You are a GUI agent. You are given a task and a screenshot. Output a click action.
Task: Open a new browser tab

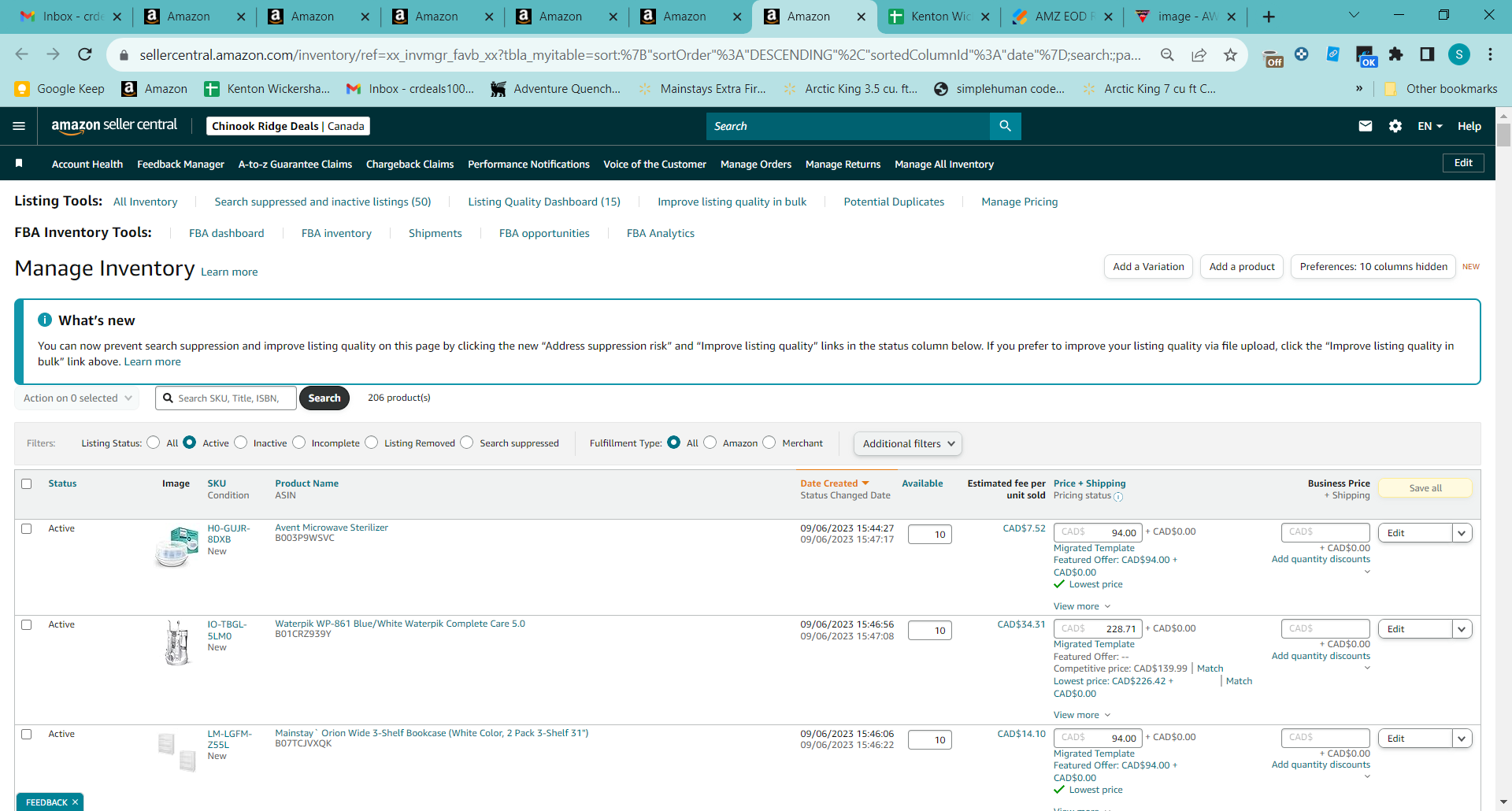(x=1269, y=17)
